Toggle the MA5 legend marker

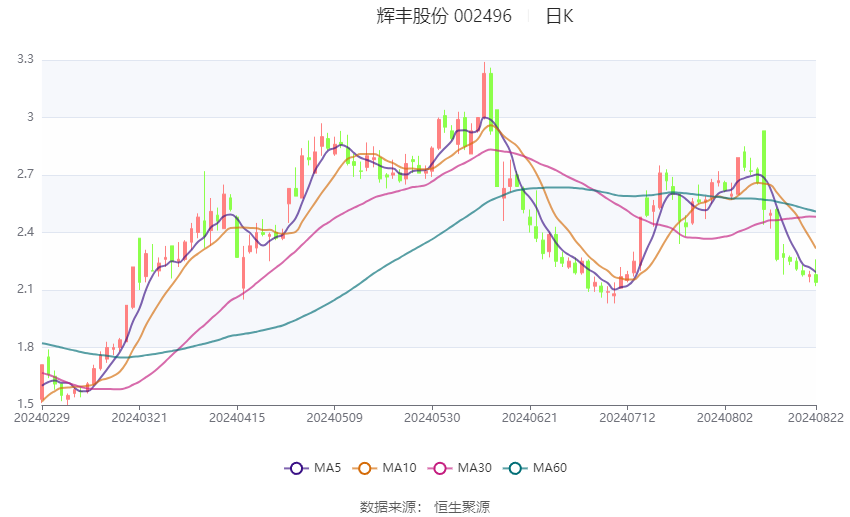tap(297, 468)
